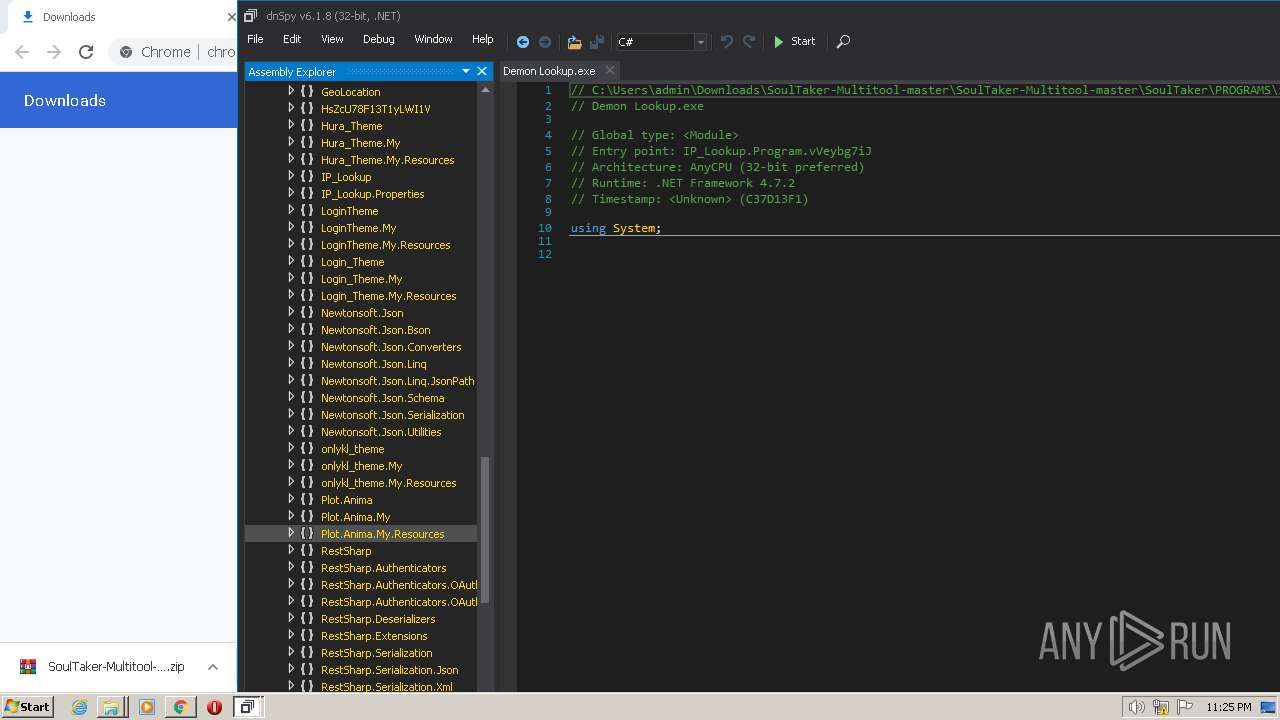
Task: Select the IP_Lookup.Properties namespace
Action: click(372, 194)
